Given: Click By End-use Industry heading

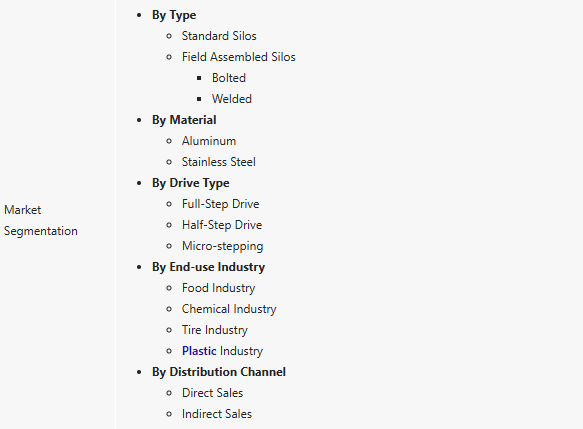Looking at the screenshot, I should tap(209, 267).
